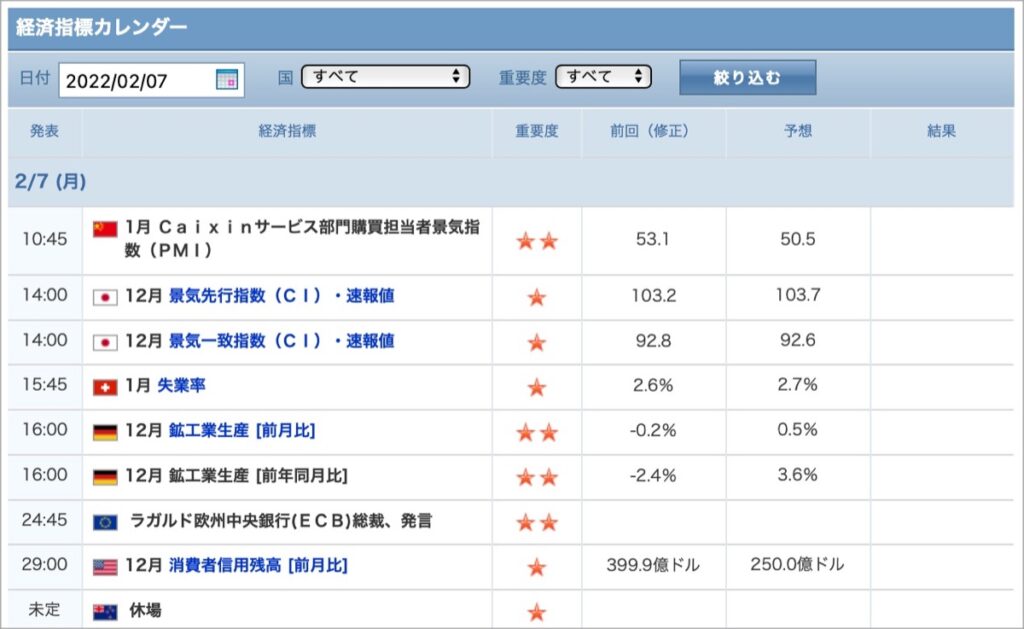
Task: Click the 結果 column header
Action: point(942,131)
